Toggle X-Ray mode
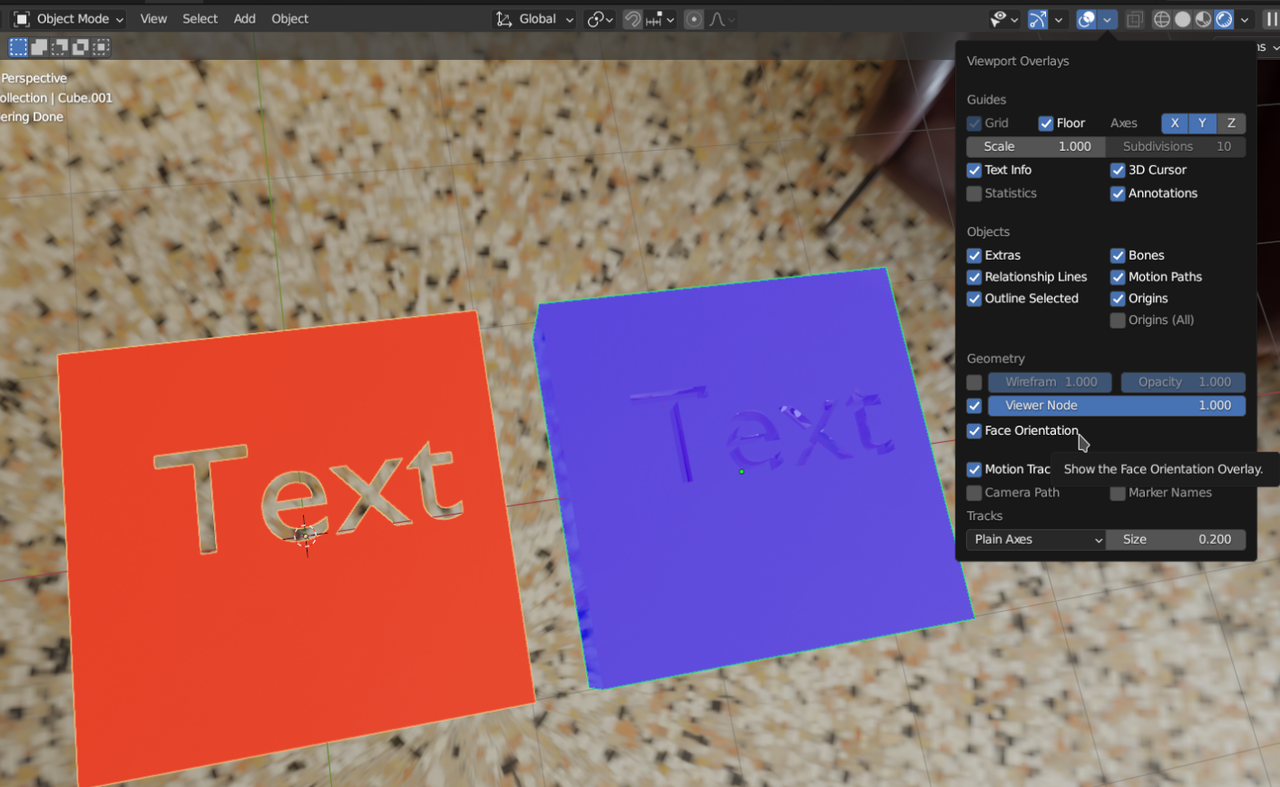 (x=1134, y=19)
